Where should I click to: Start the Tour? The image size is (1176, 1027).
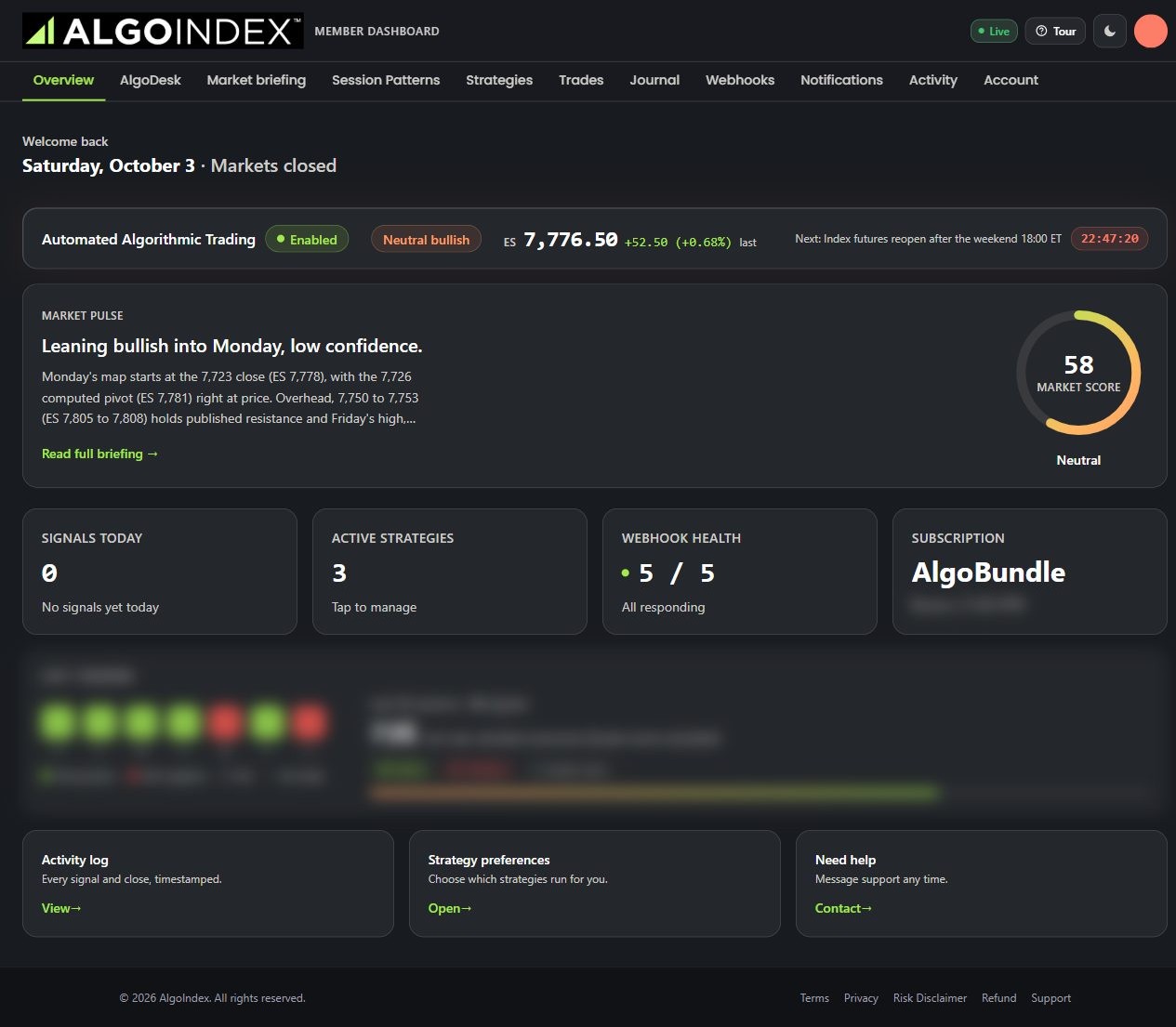coord(1055,31)
